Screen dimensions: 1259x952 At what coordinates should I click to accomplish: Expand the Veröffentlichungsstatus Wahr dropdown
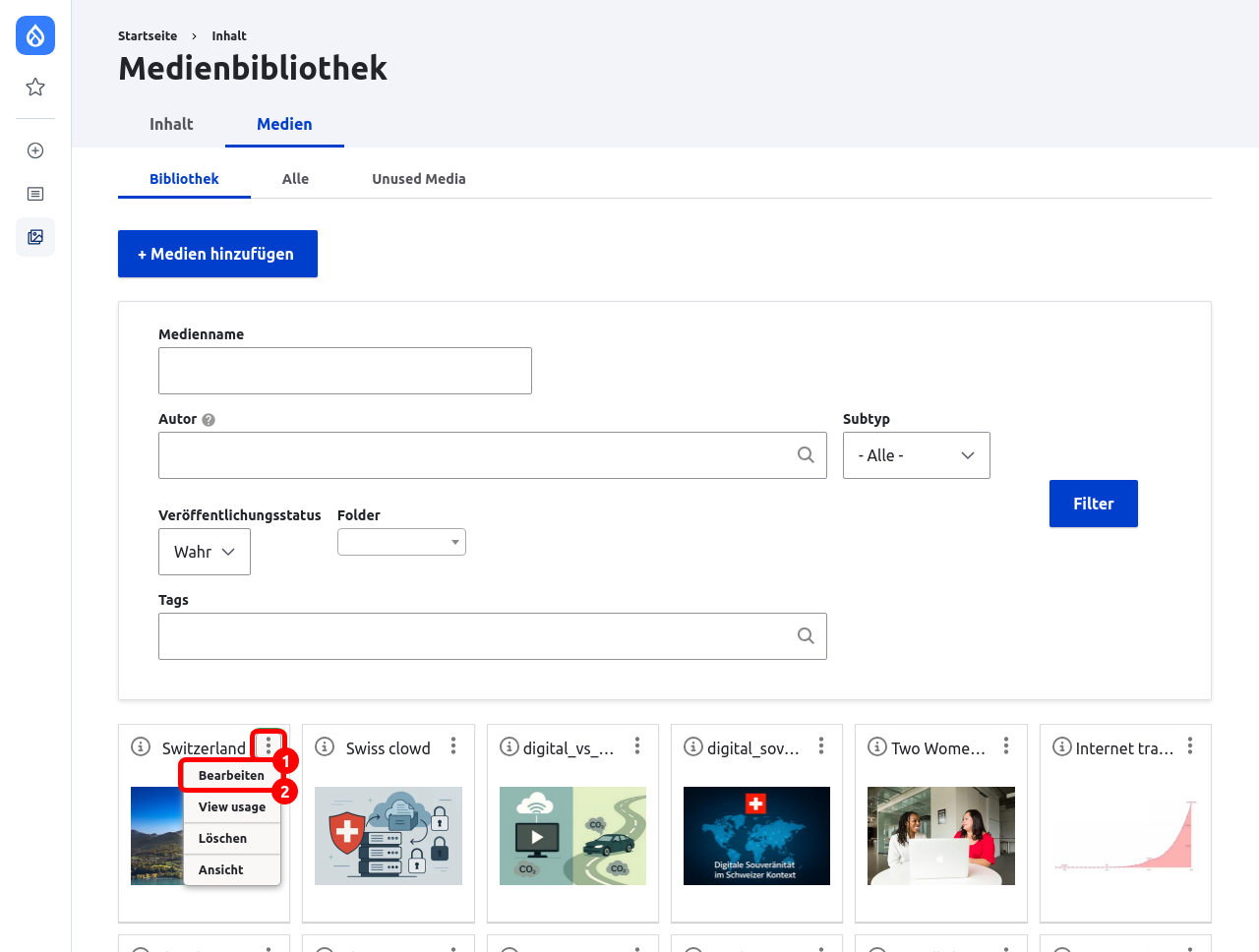pyautogui.click(x=205, y=552)
